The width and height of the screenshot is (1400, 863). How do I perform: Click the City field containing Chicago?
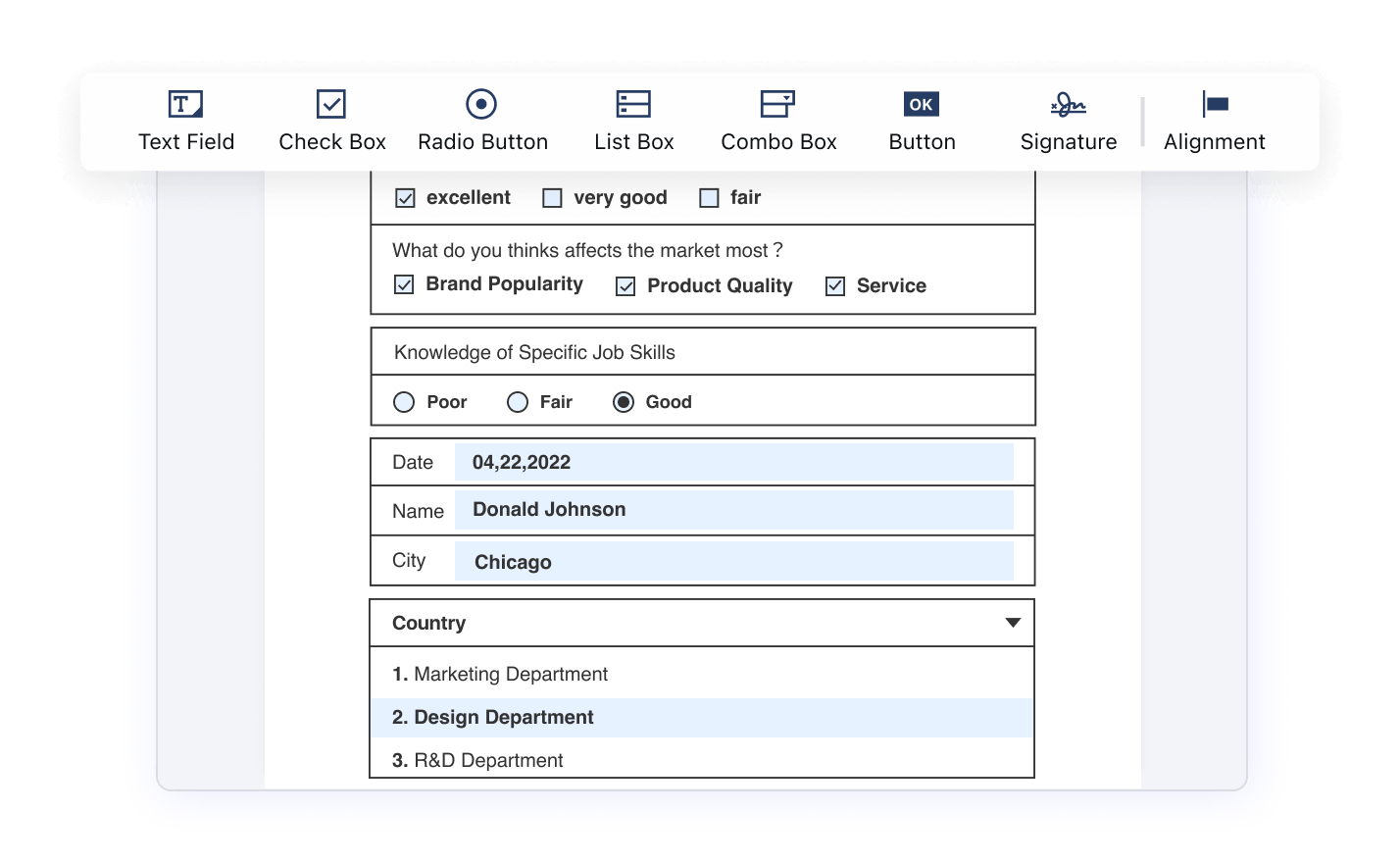733,561
